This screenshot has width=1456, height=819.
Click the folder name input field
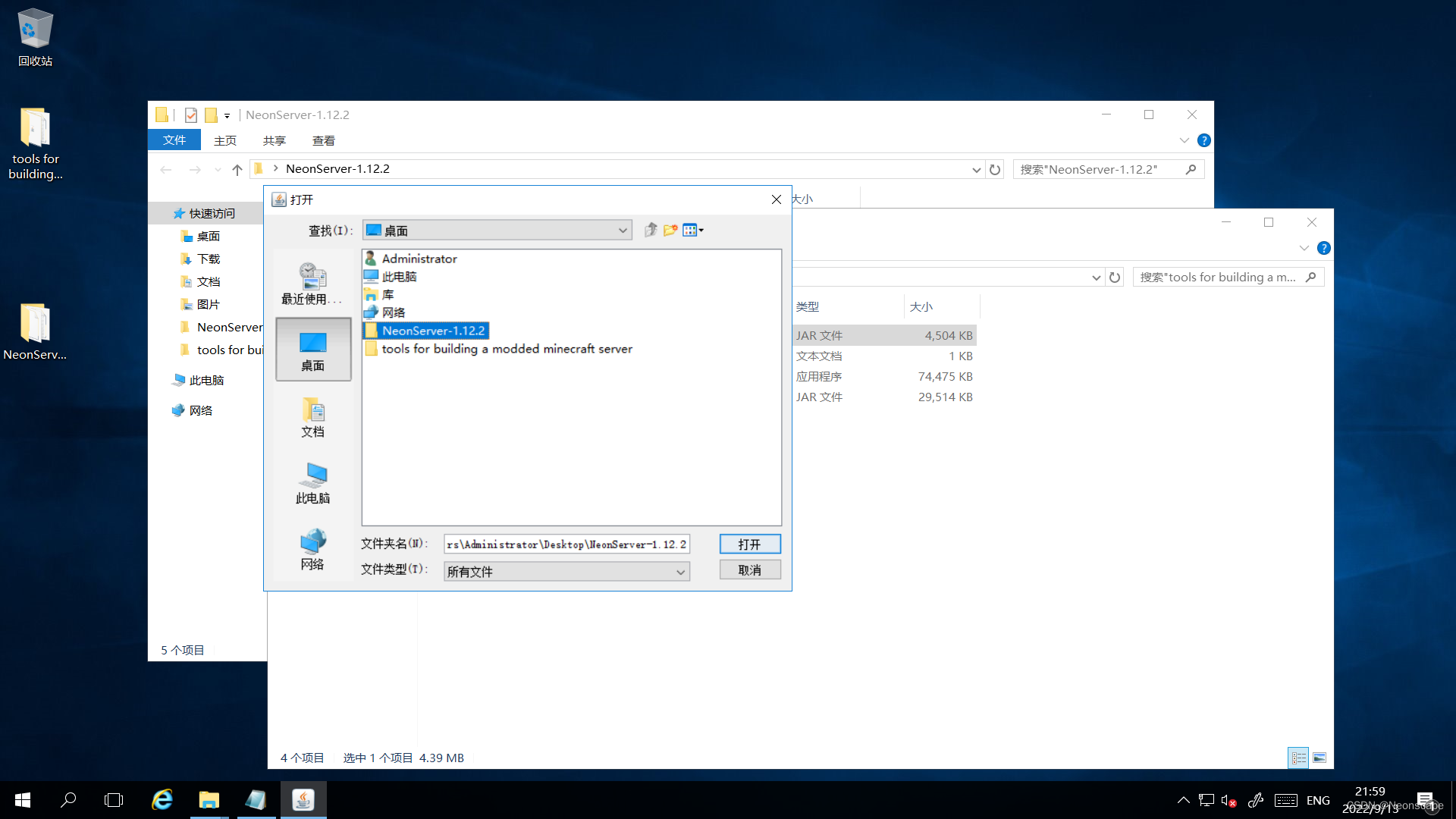tap(566, 544)
